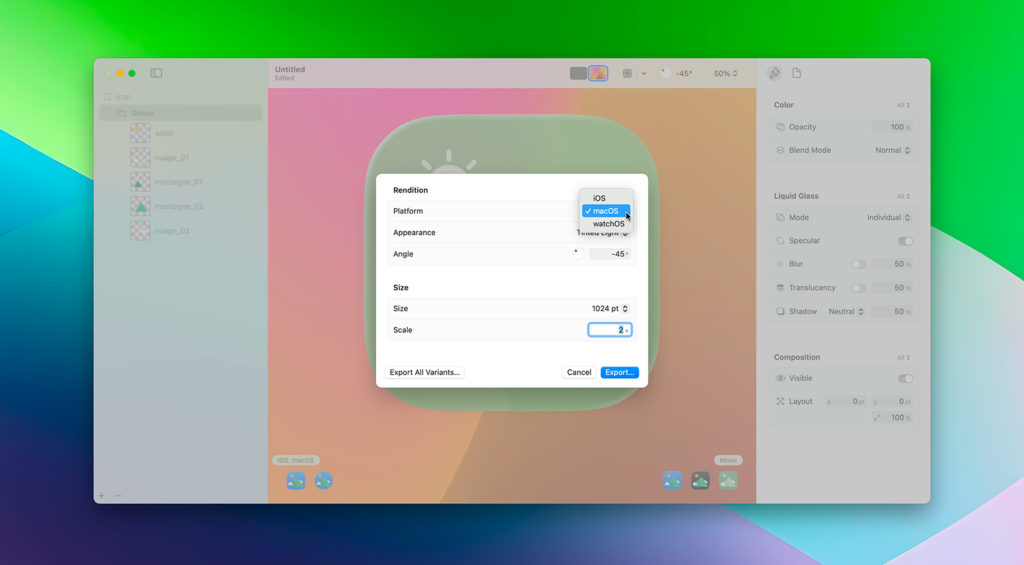This screenshot has height=565, width=1024.
Task: Select the gradient background swatch in toolbar
Action: click(x=598, y=73)
